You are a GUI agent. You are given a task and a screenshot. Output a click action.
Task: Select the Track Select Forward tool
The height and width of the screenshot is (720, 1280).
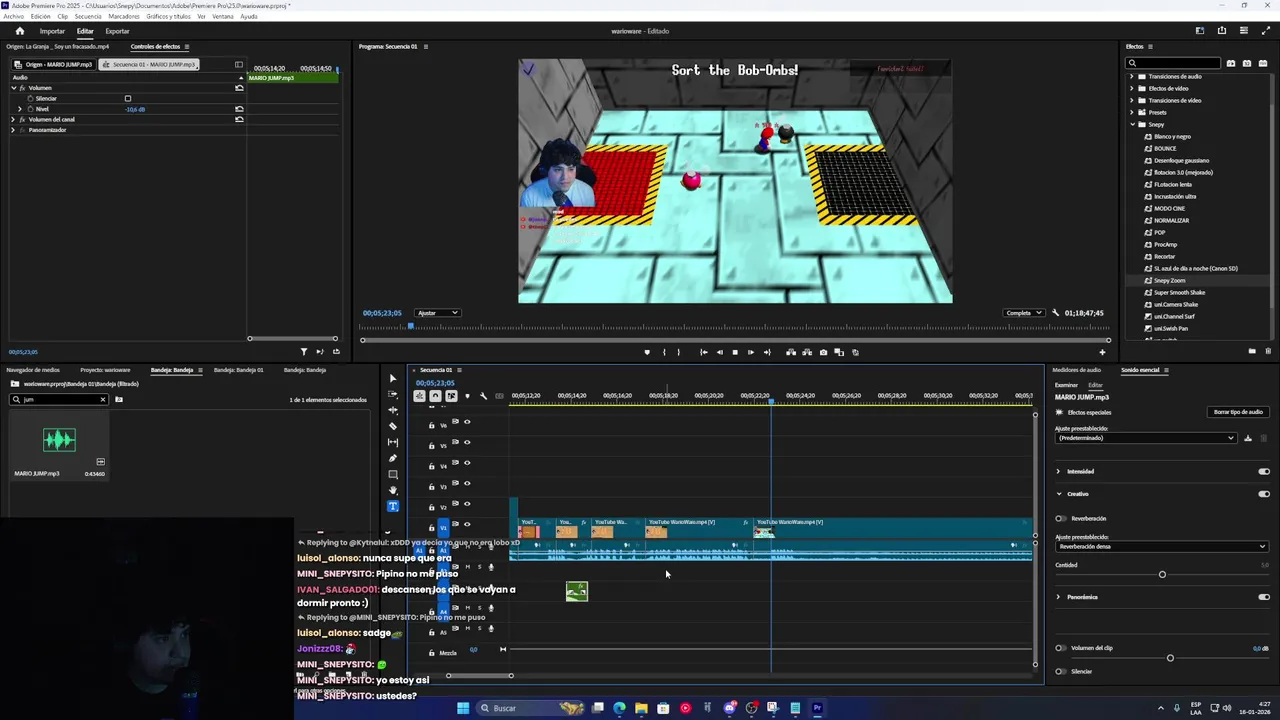coord(392,394)
